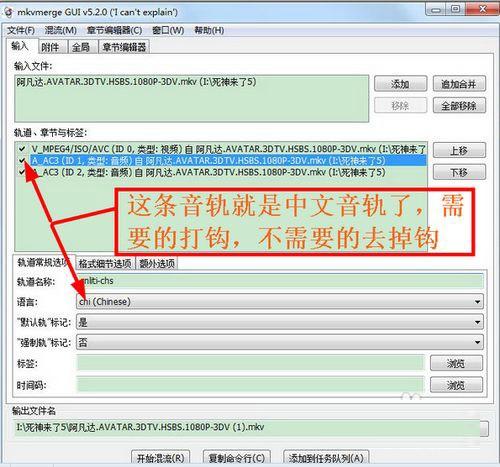Open the "强制轨"标记 dropdown
The width and height of the screenshot is (500, 467).
pyautogui.click(x=280, y=342)
